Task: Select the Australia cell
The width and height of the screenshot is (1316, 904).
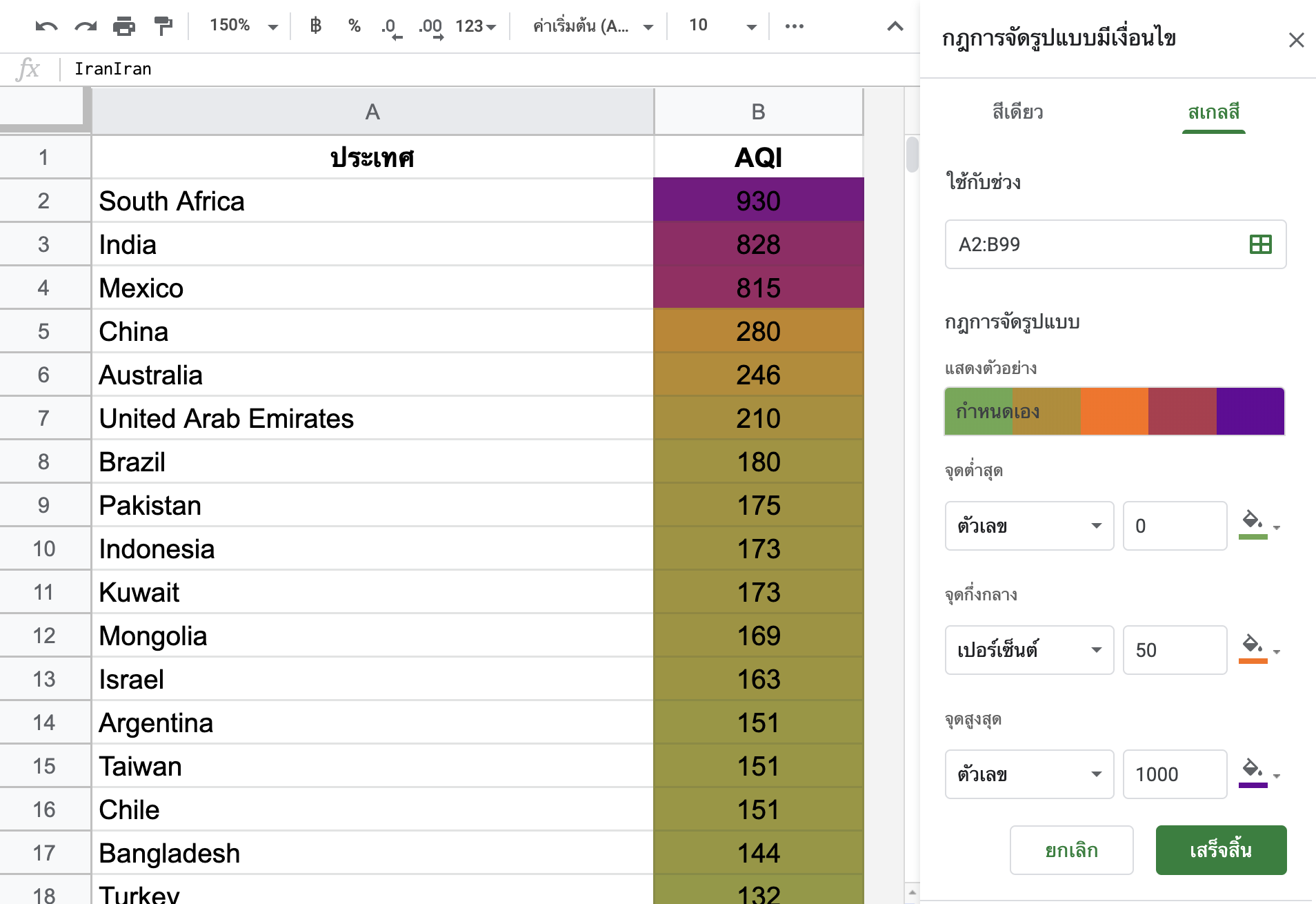Action: [x=372, y=375]
